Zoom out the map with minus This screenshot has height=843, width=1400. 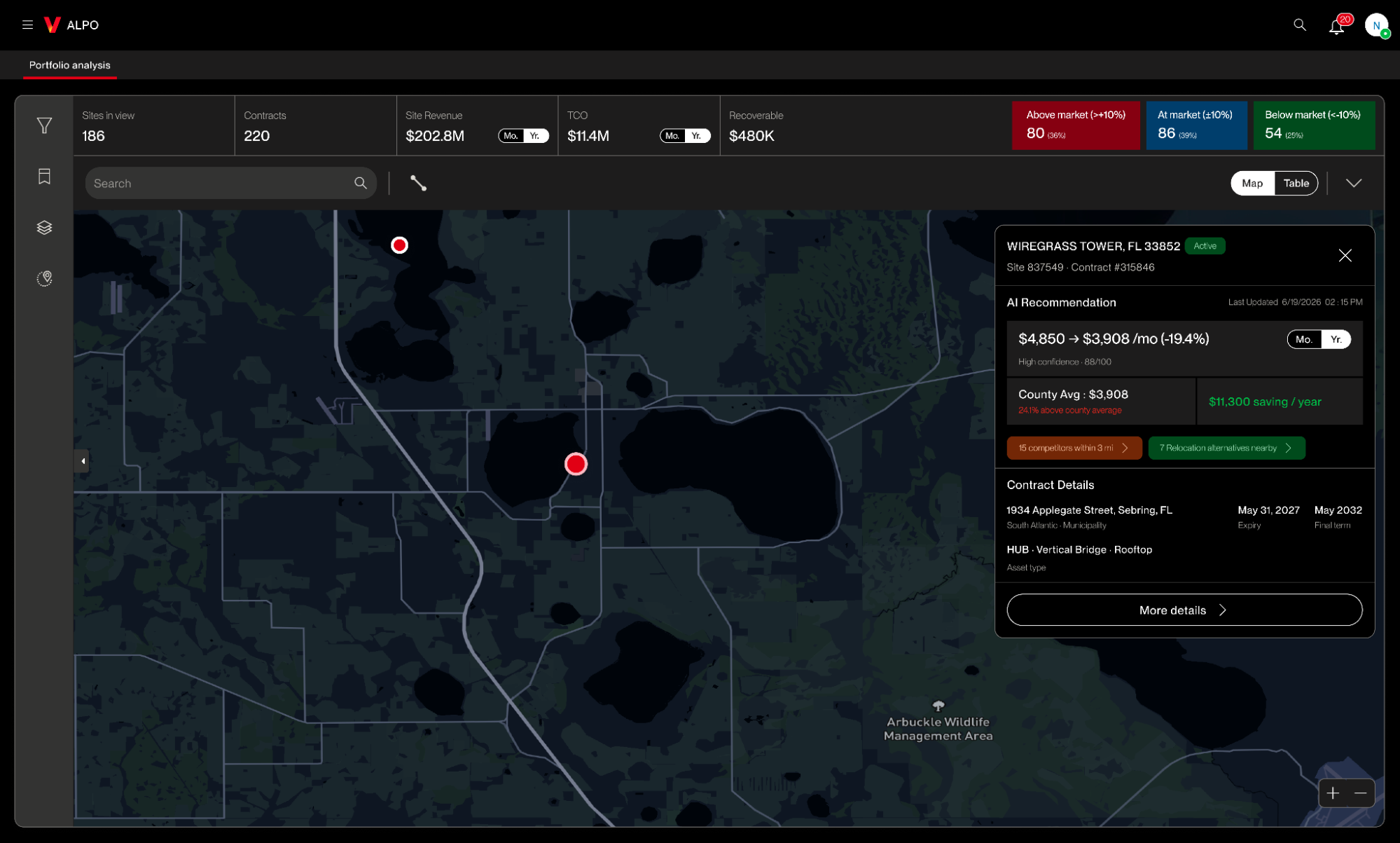(1360, 793)
